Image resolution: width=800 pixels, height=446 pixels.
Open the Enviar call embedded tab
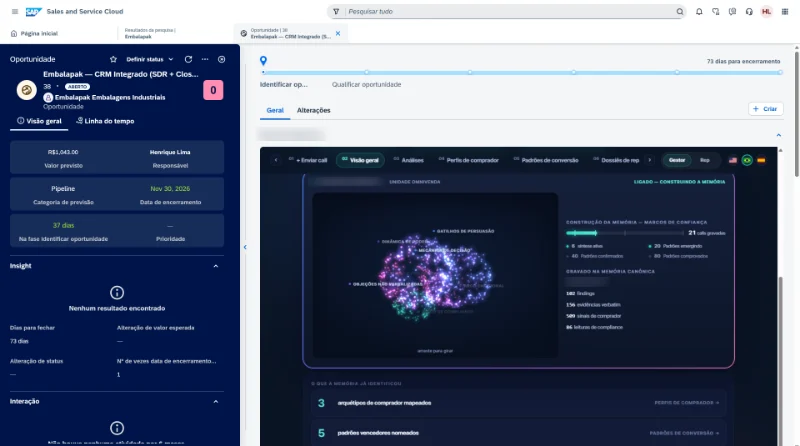click(x=308, y=160)
